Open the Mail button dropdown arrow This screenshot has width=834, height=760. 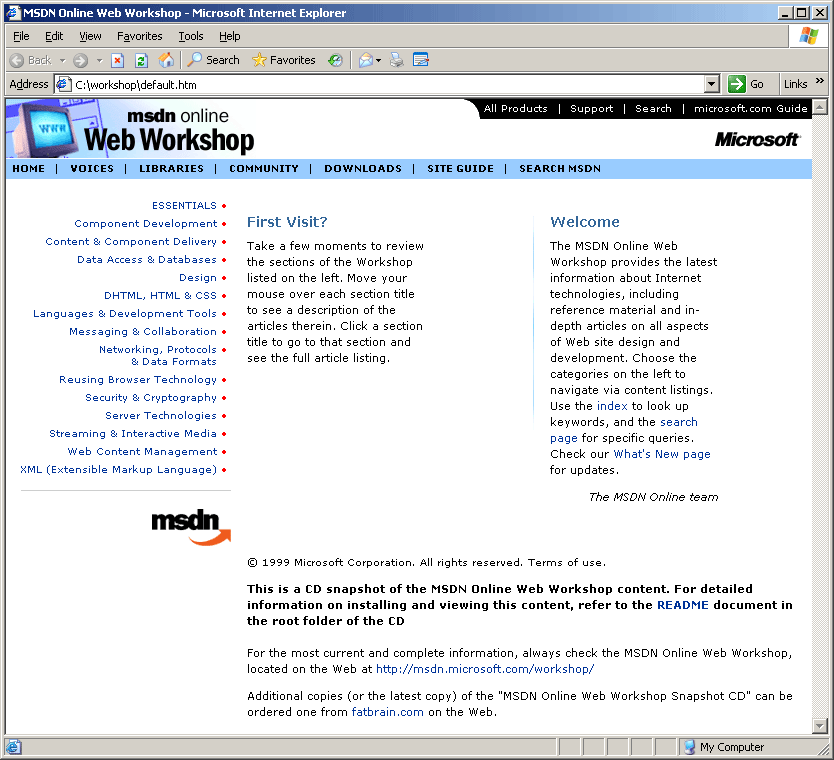[x=379, y=60]
